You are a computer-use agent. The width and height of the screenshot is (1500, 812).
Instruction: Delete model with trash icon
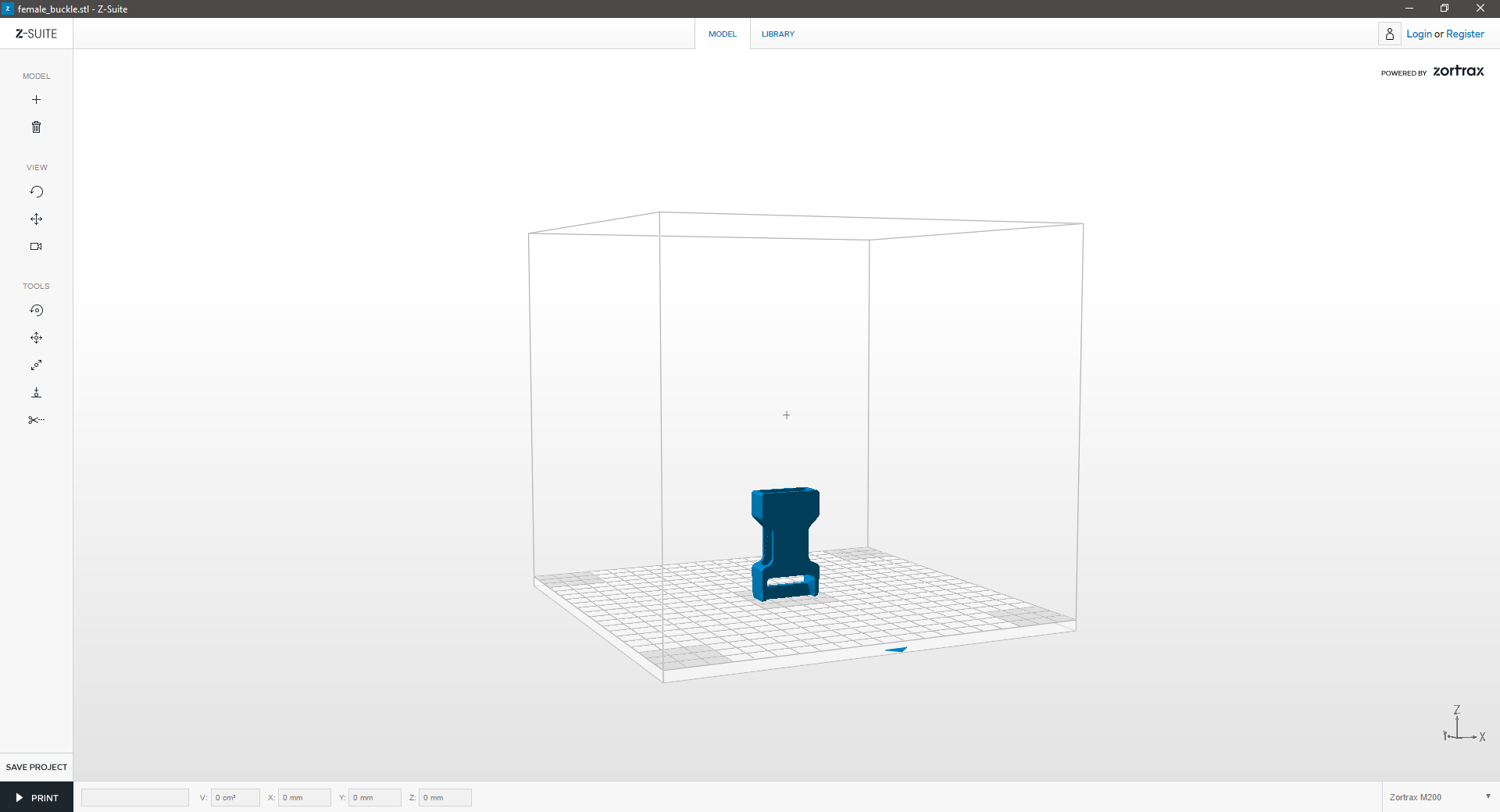pyautogui.click(x=36, y=127)
